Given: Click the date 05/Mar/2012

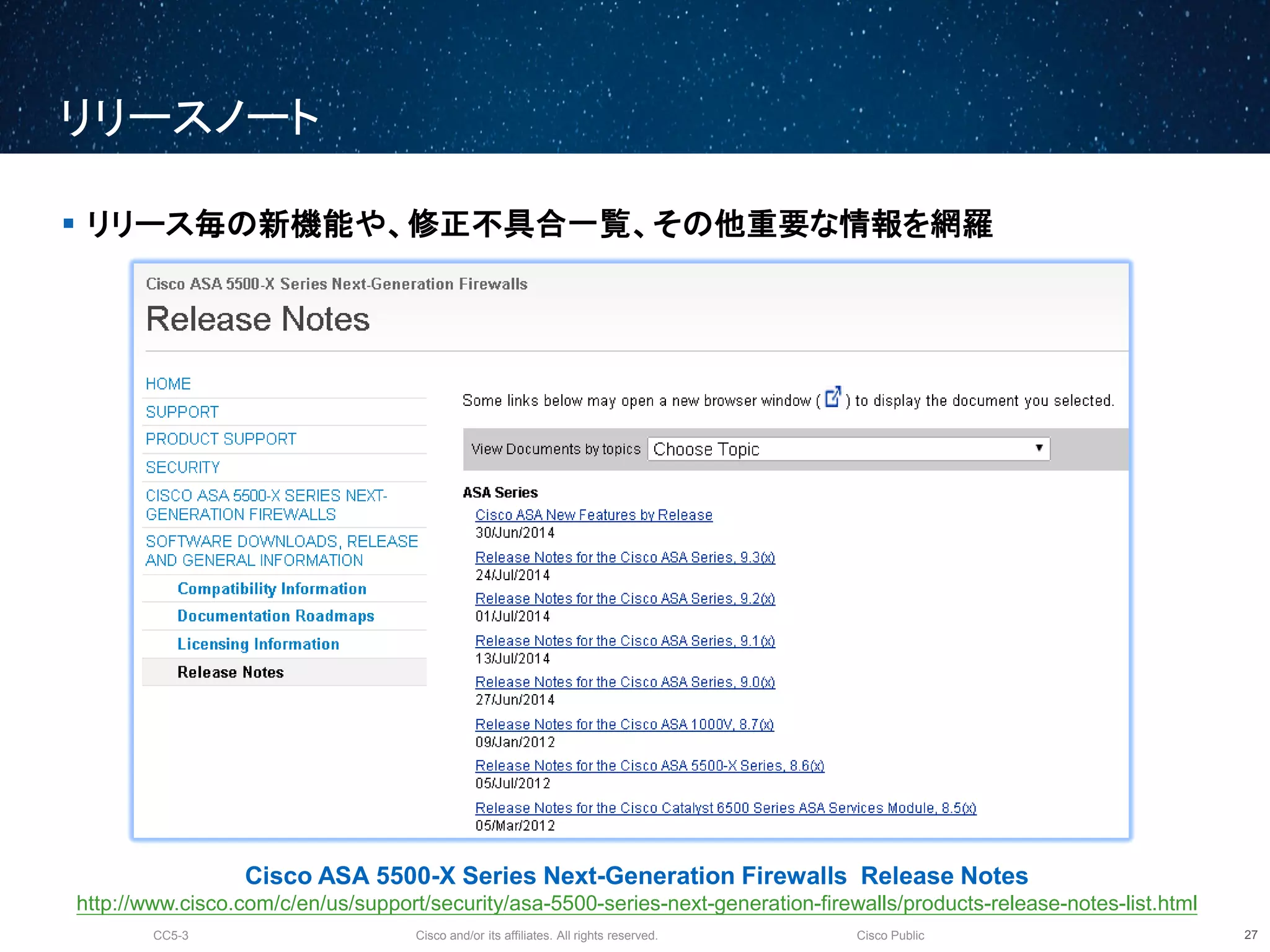Looking at the screenshot, I should click(x=515, y=826).
